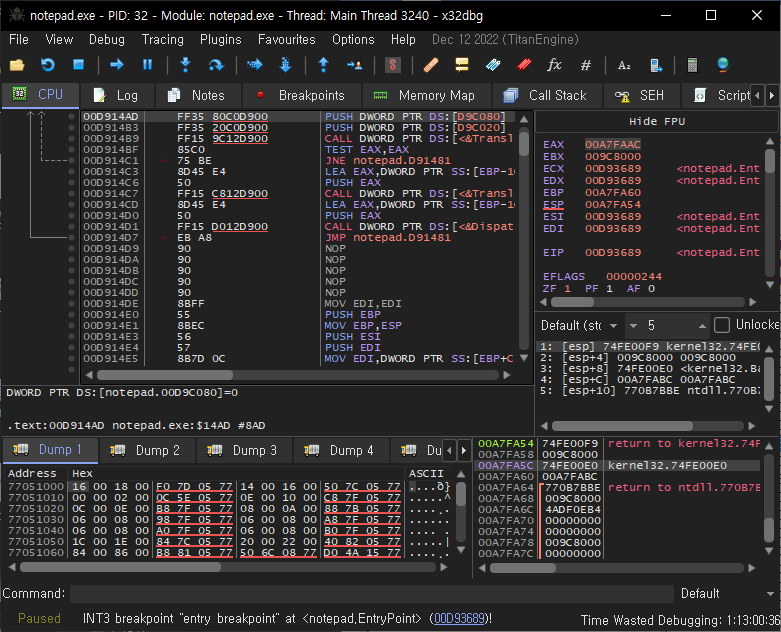Click the Step into icon
This screenshot has width=781, height=632.
185,65
